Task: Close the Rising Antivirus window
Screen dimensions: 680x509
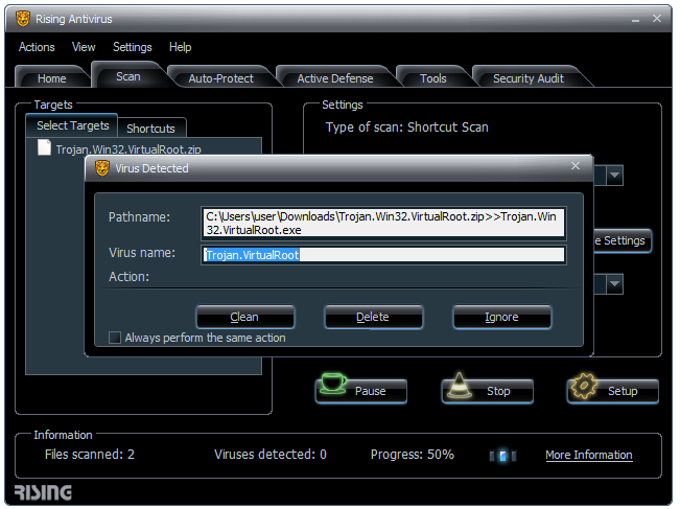Action: [657, 19]
